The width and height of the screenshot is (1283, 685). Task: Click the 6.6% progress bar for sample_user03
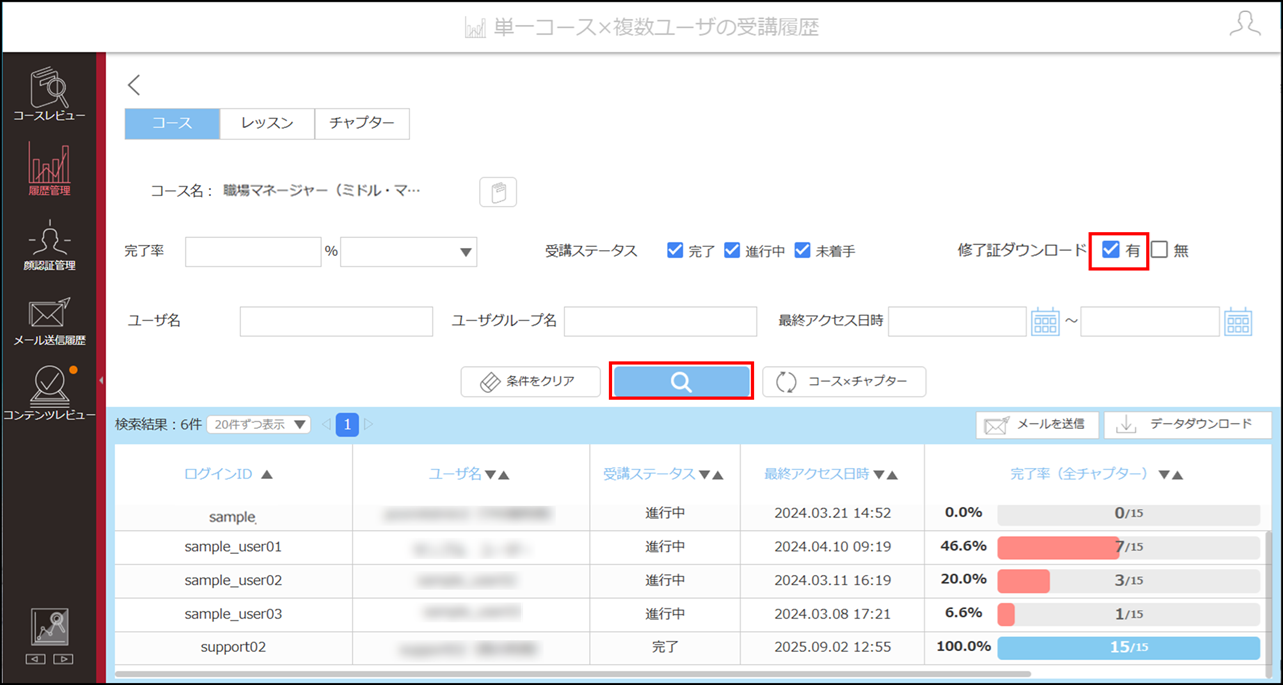pos(1129,614)
